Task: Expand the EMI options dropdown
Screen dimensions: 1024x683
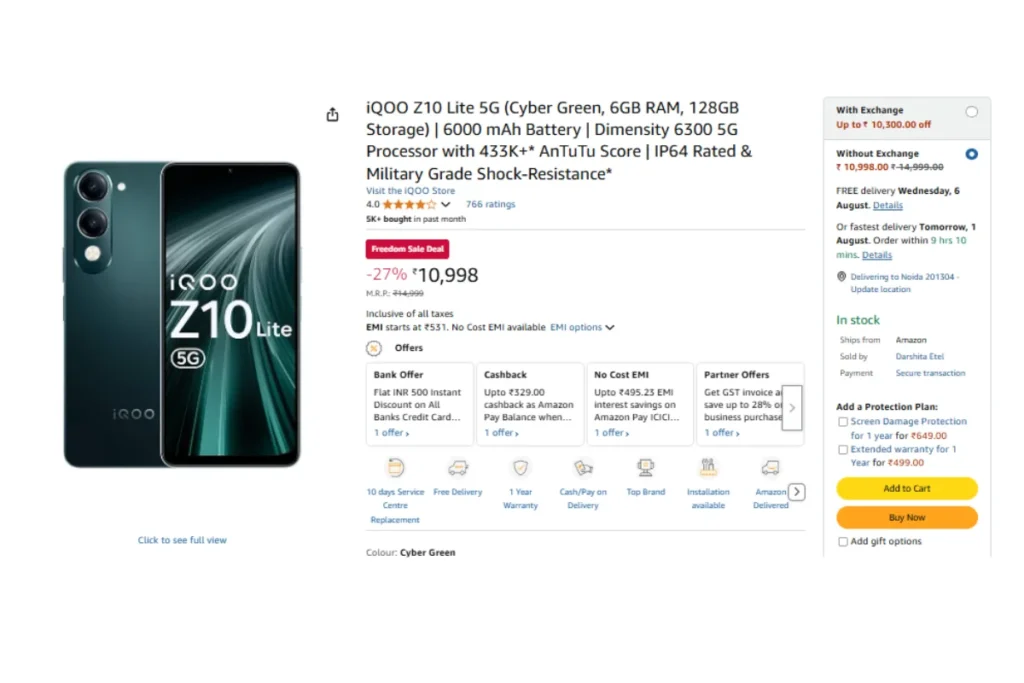Action: pos(582,327)
